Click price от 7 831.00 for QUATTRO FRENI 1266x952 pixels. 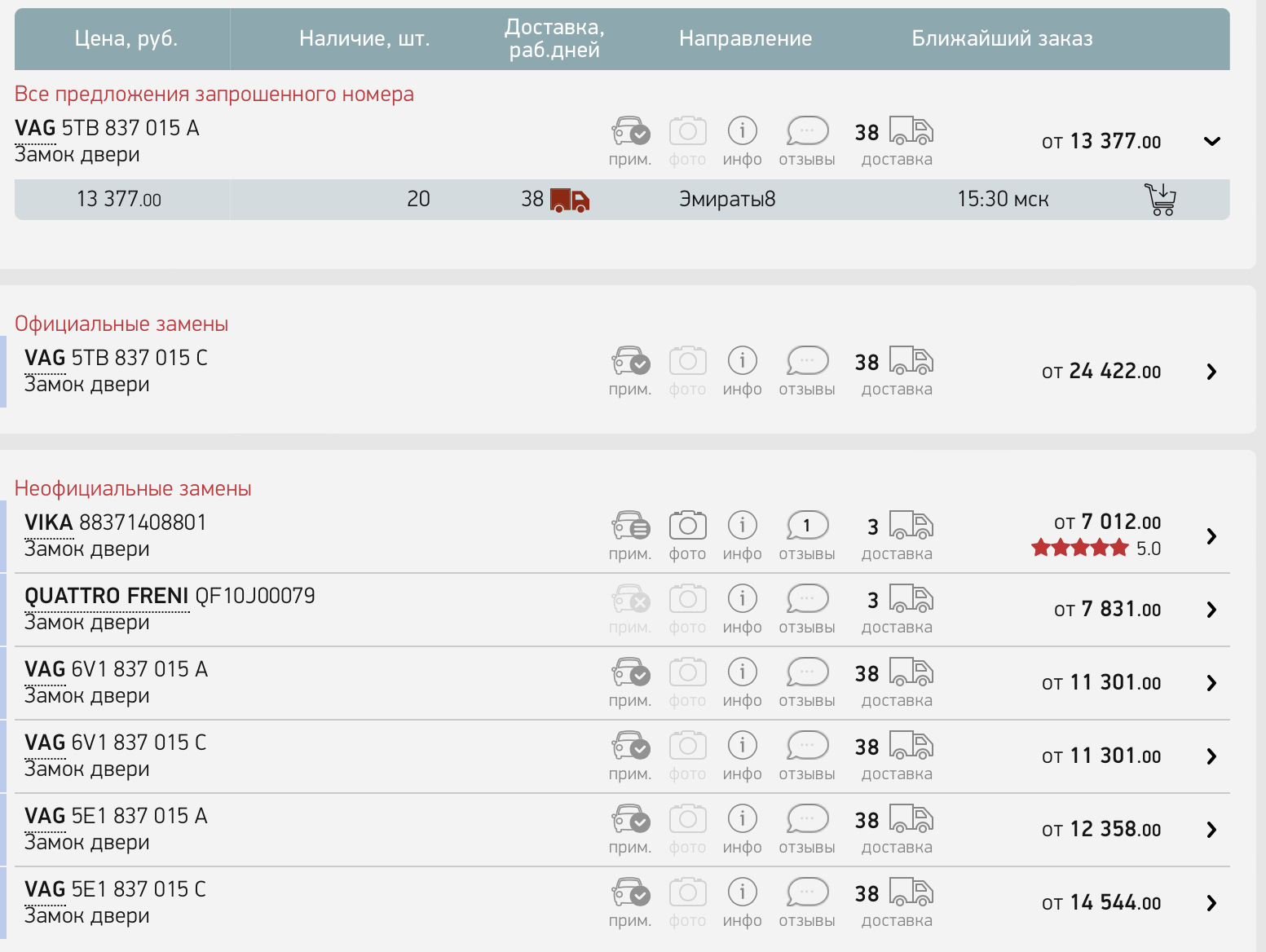1107,610
